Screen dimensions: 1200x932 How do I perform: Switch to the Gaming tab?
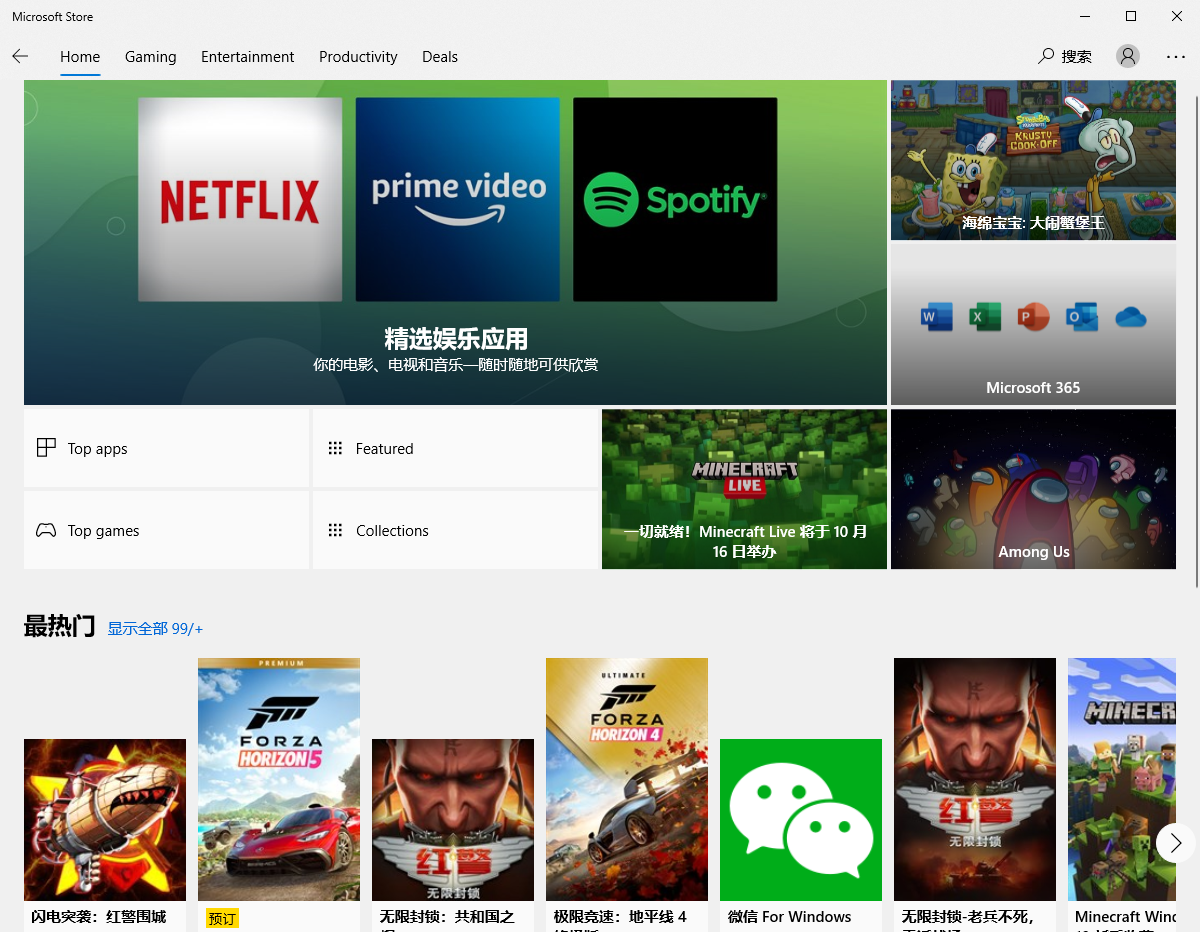click(150, 57)
